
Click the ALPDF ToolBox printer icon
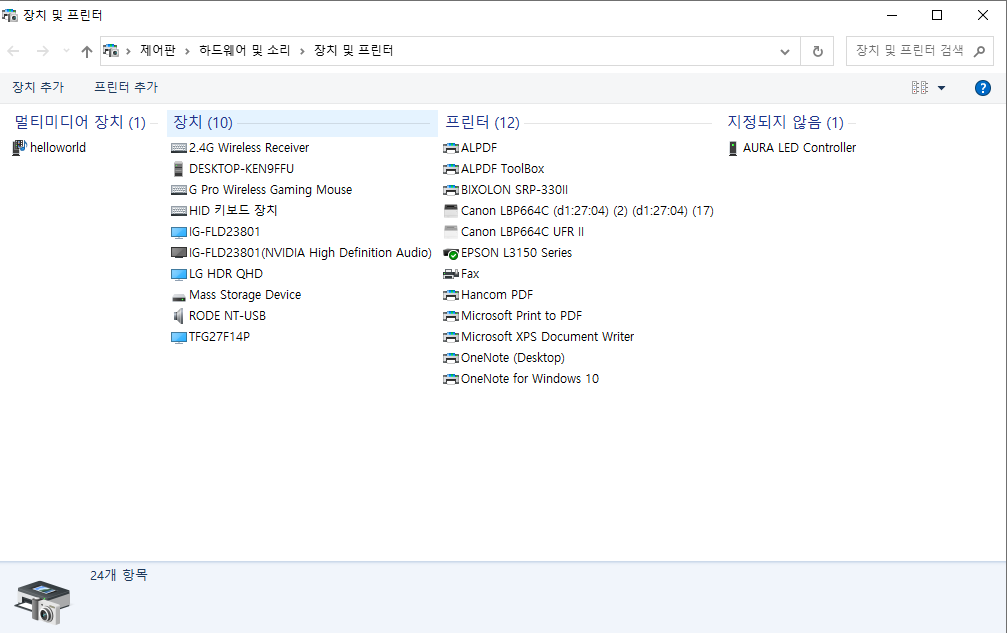[451, 169]
